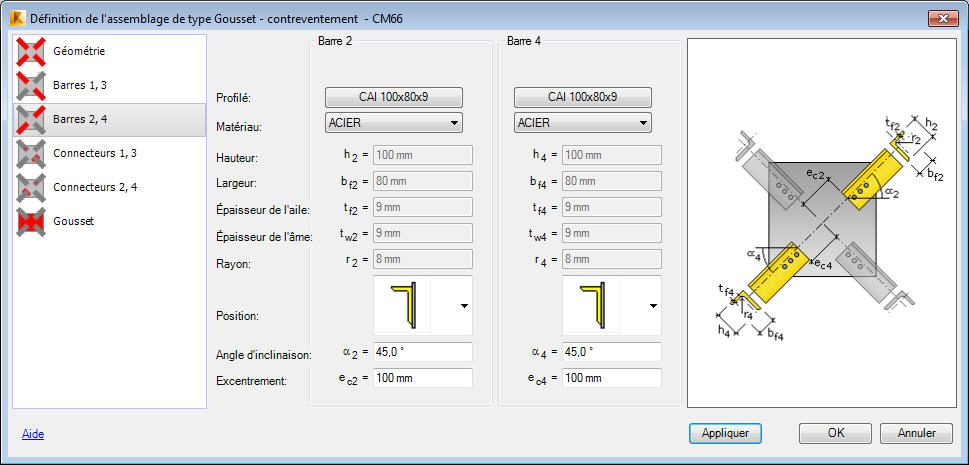Select the Géométrie section icon

point(31,51)
